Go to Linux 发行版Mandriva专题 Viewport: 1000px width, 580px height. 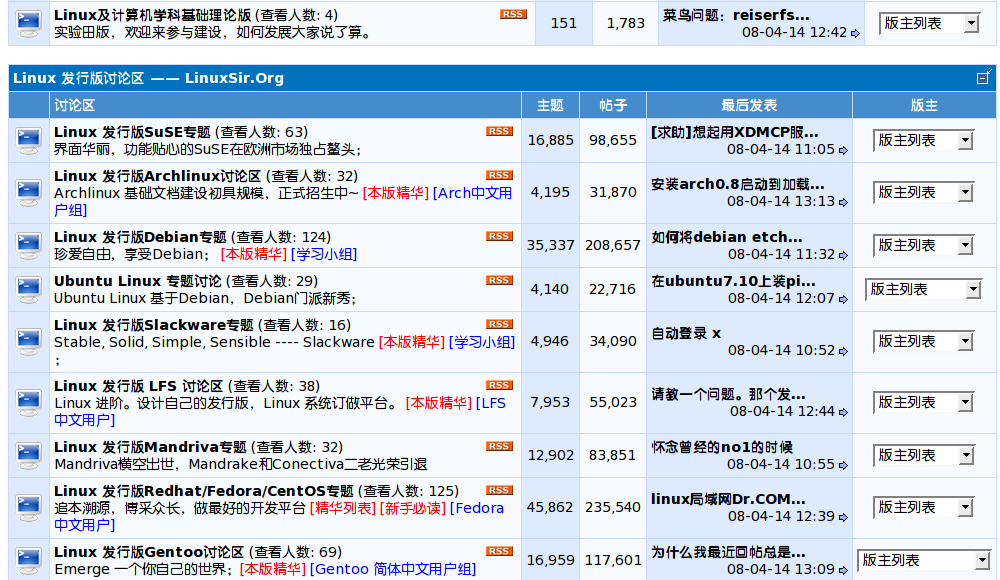[150, 447]
